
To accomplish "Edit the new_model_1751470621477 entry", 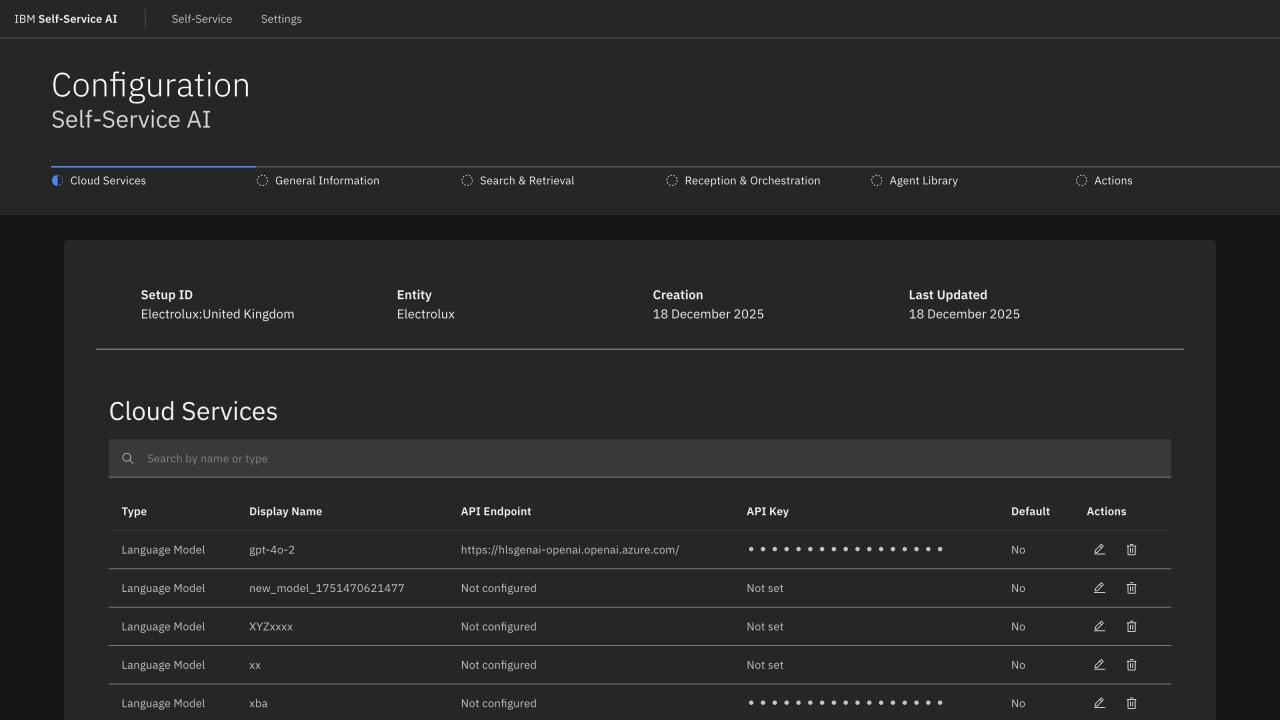I will 1099,588.
